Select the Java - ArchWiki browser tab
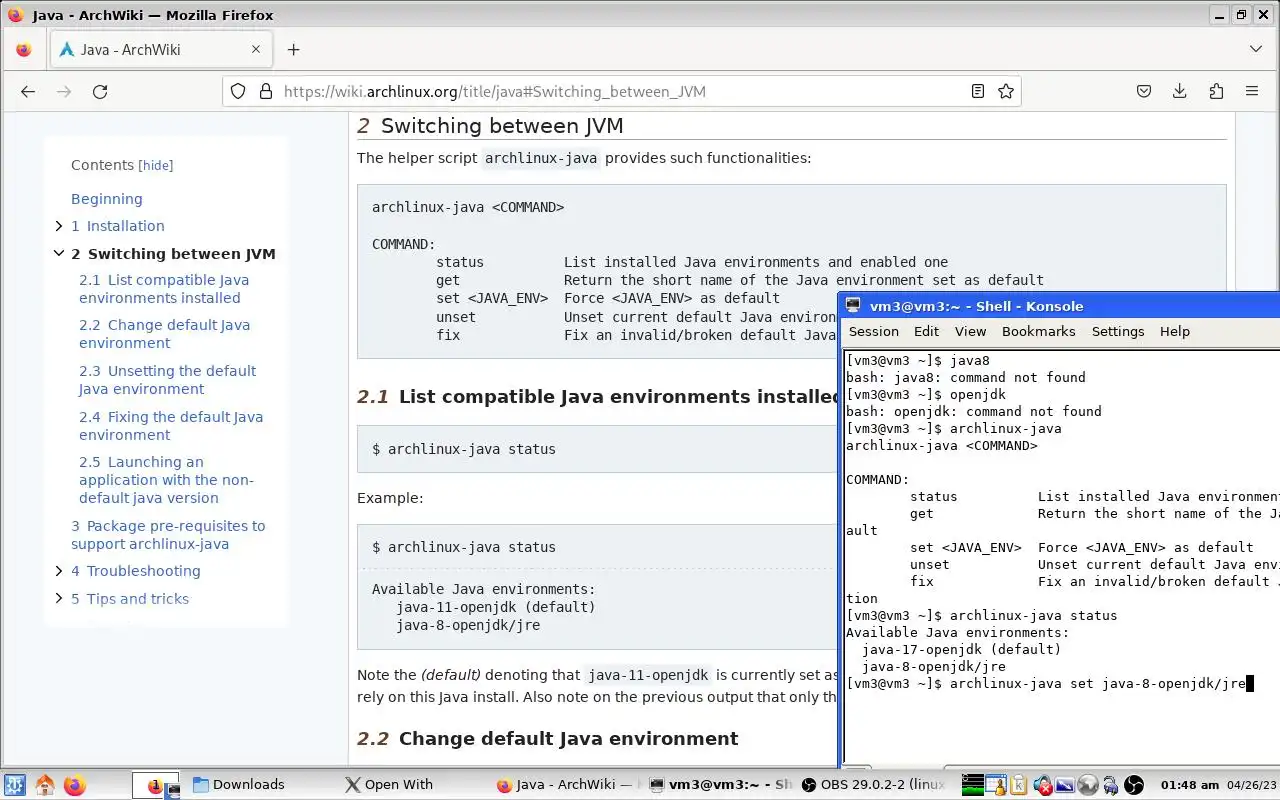This screenshot has width=1280, height=800. pos(160,49)
